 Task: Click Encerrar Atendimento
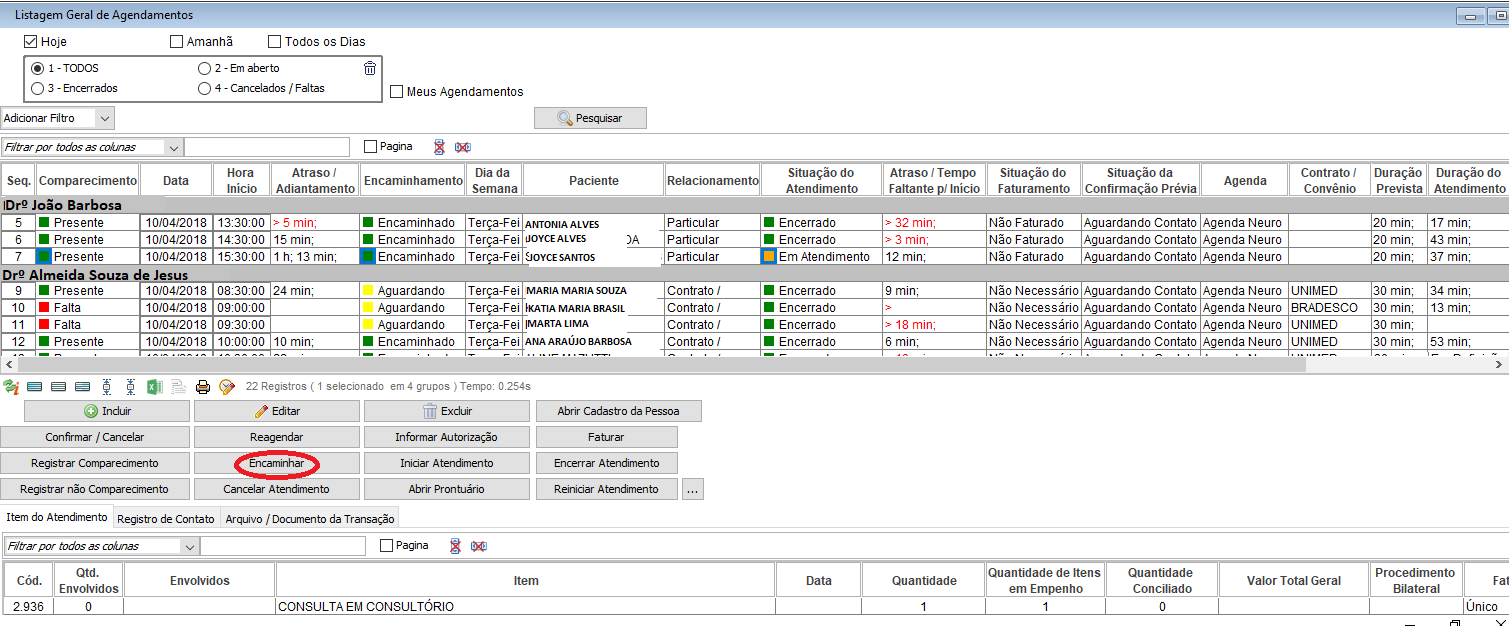click(607, 463)
